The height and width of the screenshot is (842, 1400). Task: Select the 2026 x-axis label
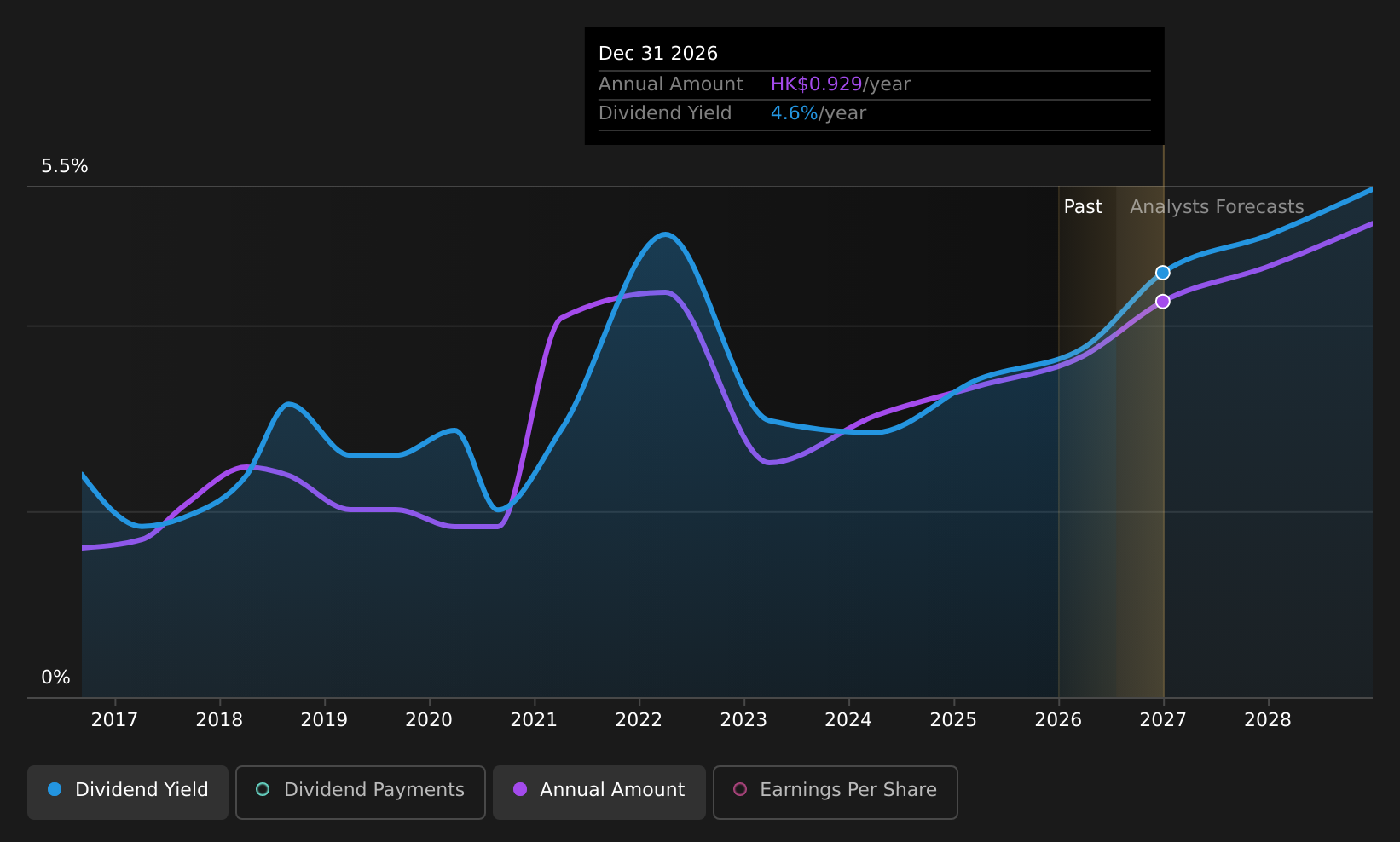(x=1058, y=720)
